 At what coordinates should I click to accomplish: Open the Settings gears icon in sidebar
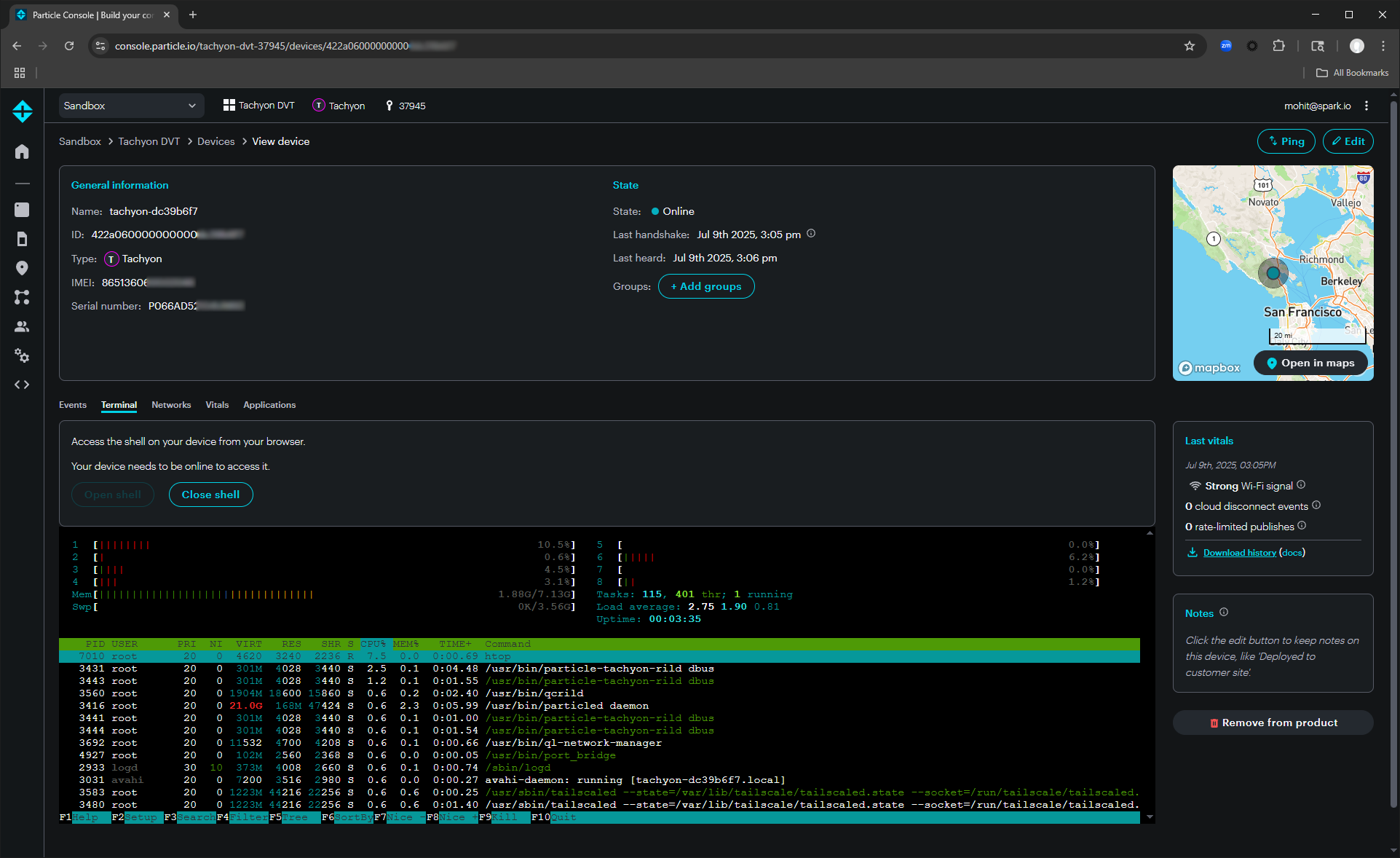[22, 355]
